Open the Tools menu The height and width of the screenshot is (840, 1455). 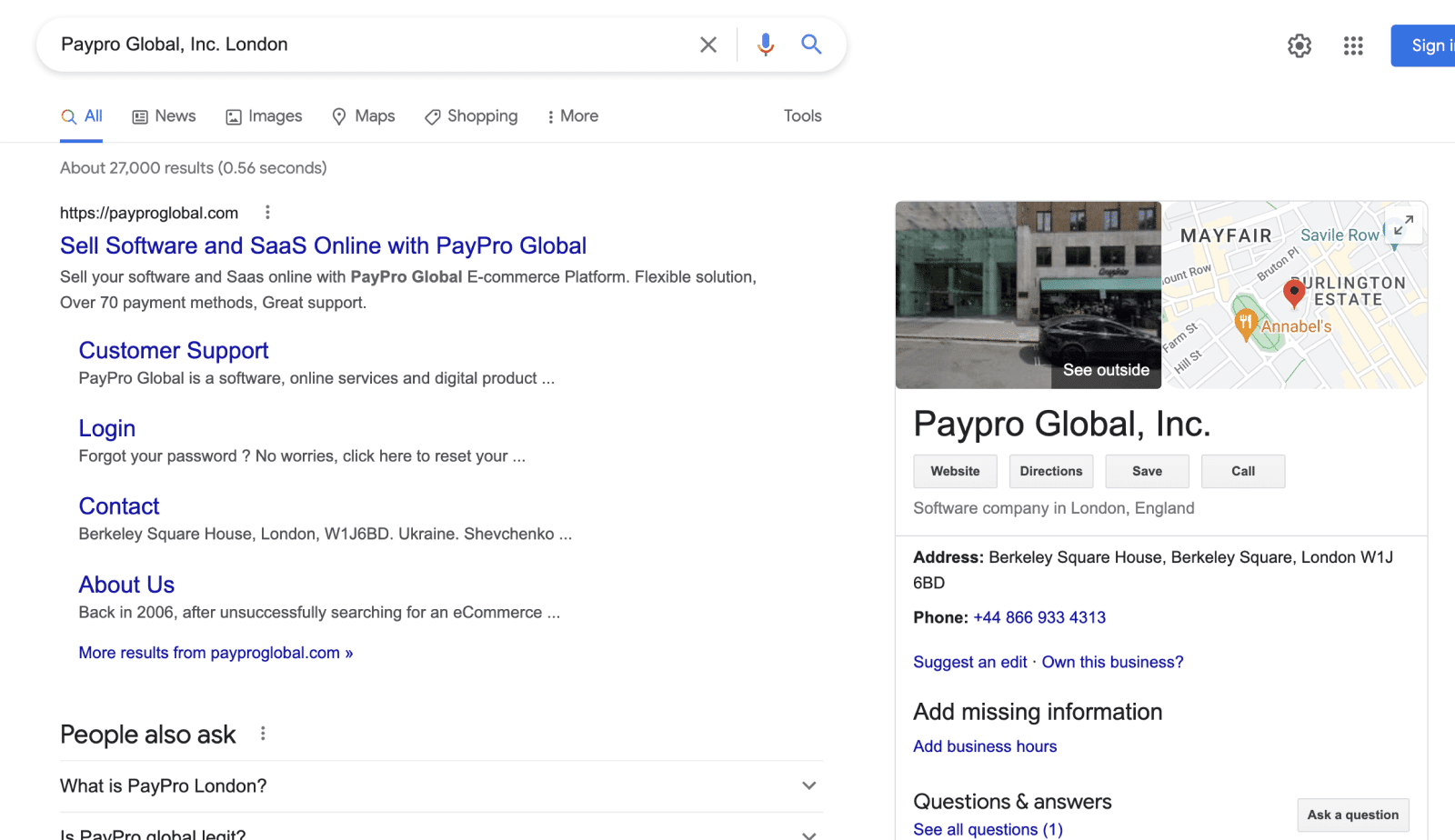[802, 115]
